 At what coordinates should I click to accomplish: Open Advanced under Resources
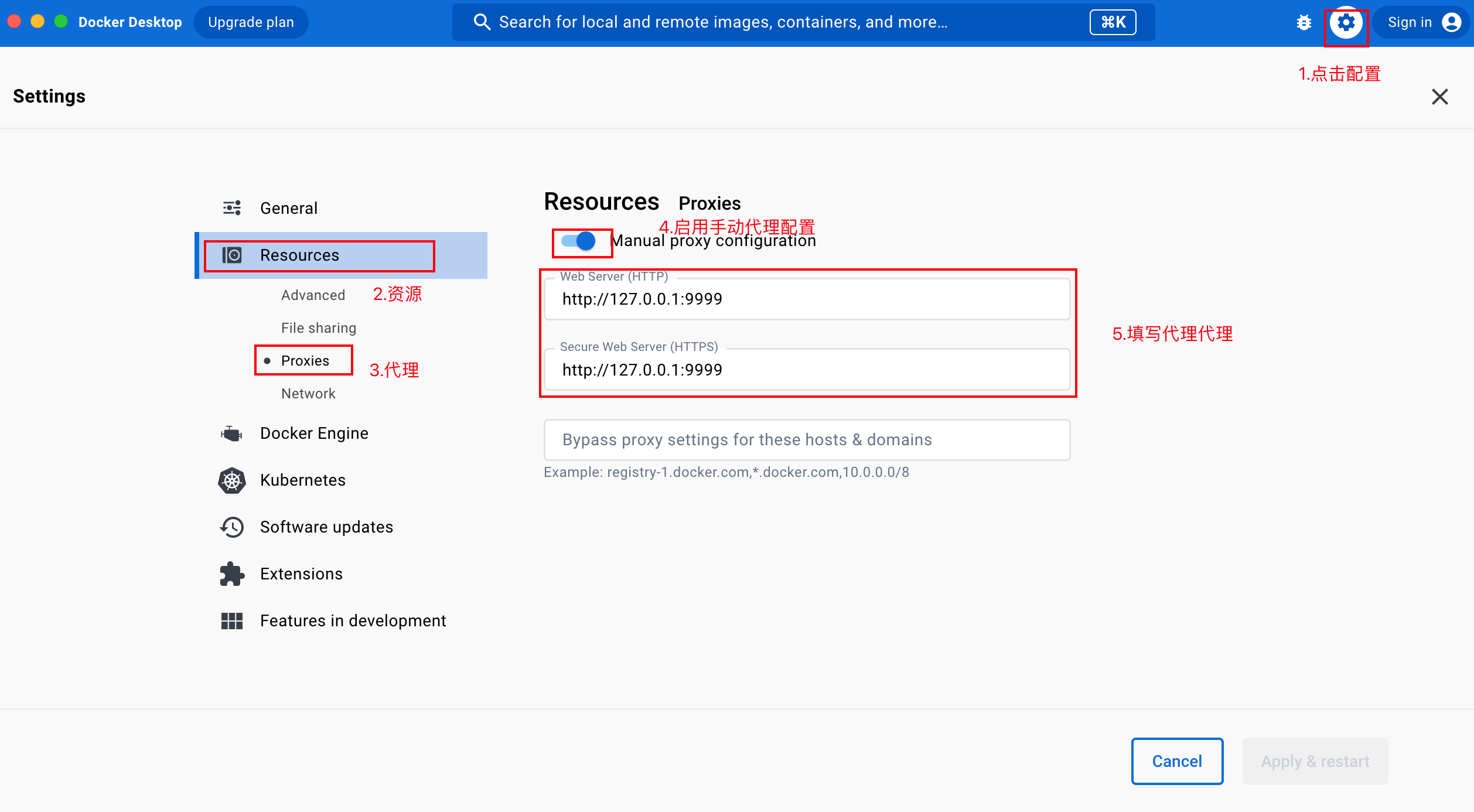(x=313, y=295)
